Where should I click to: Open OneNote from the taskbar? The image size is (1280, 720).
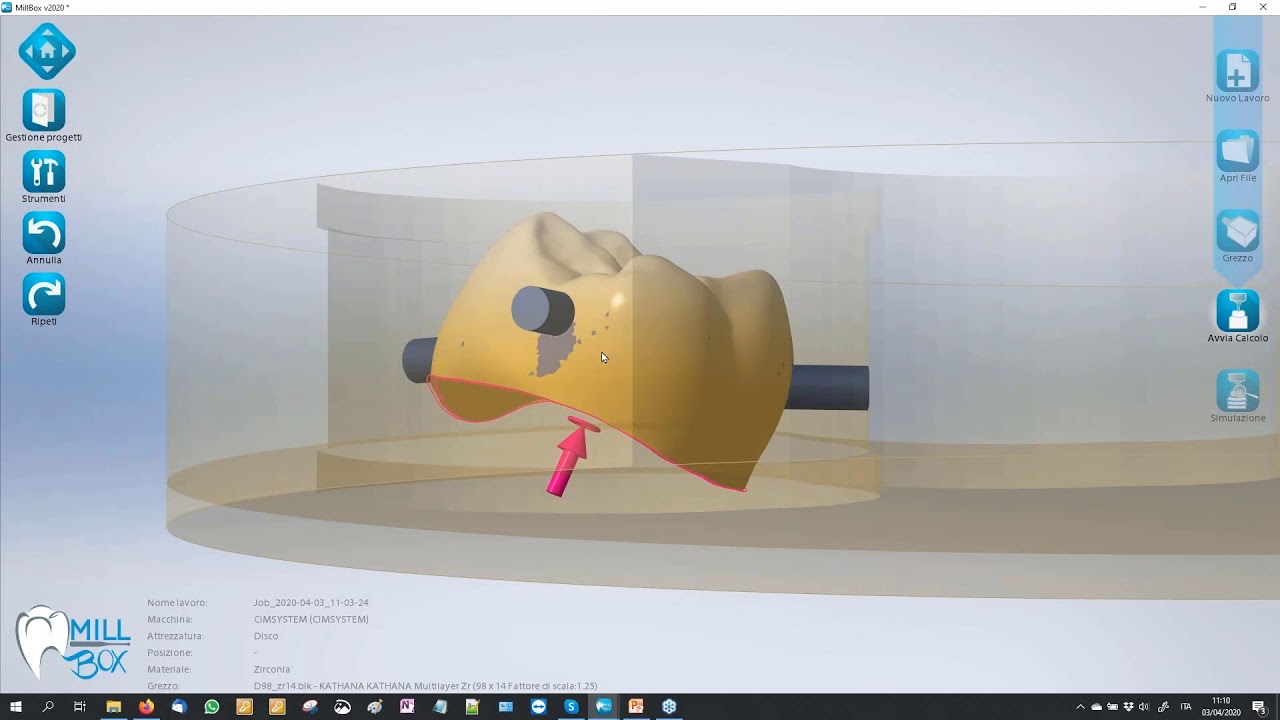pyautogui.click(x=407, y=707)
